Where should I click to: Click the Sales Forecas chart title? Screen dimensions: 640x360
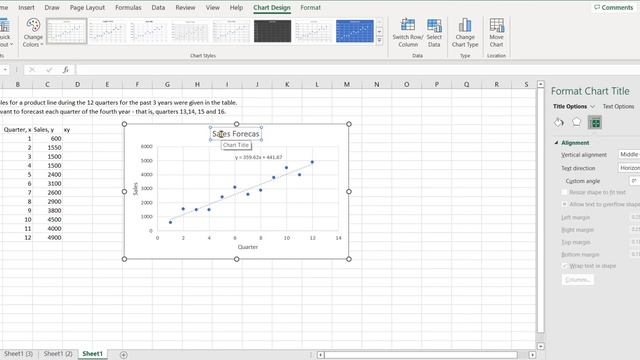236,134
